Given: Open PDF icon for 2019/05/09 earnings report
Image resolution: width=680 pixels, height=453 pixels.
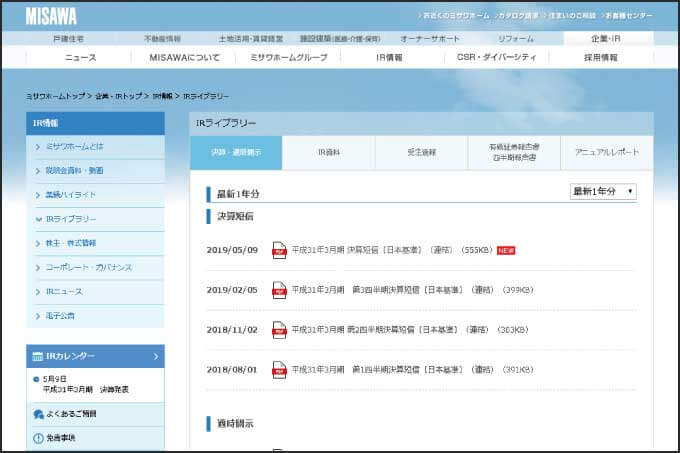Looking at the screenshot, I should point(279,250).
